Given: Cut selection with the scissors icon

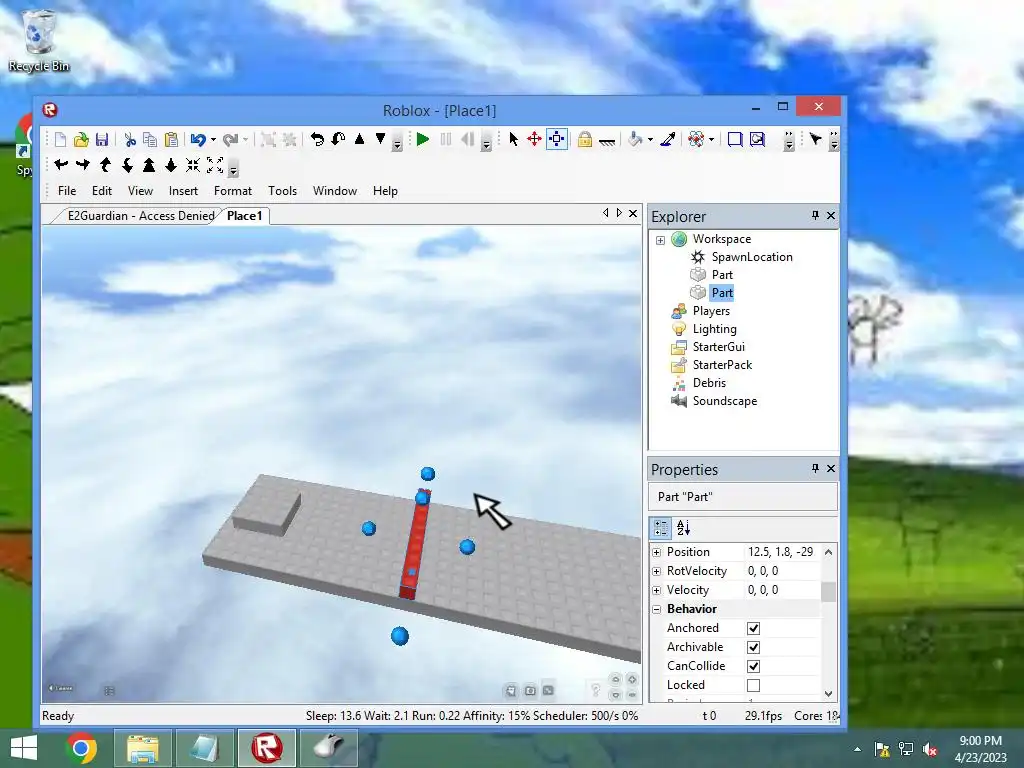Looking at the screenshot, I should tap(130, 139).
